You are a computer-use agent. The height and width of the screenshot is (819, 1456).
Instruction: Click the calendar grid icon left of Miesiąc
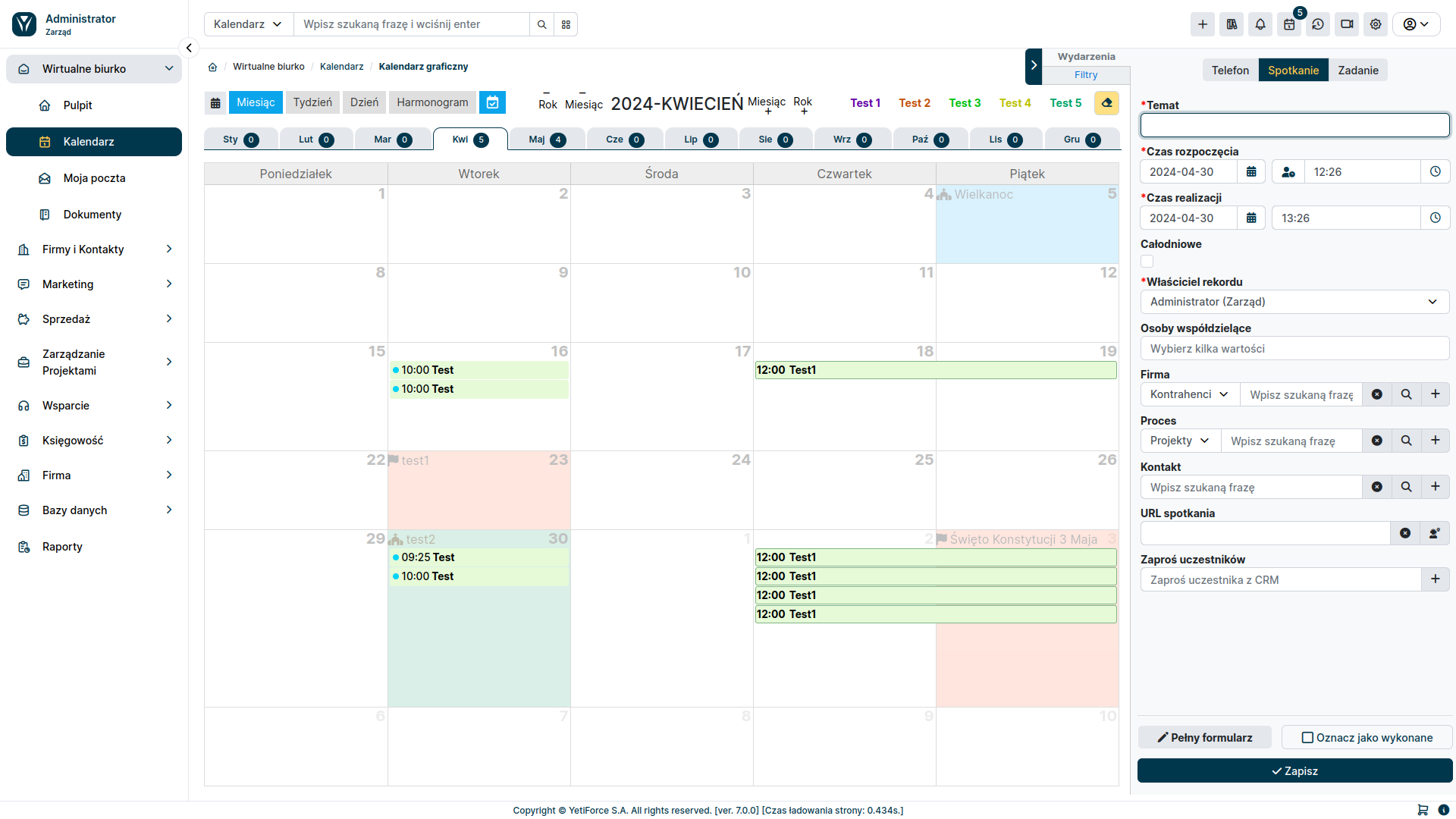click(x=215, y=102)
